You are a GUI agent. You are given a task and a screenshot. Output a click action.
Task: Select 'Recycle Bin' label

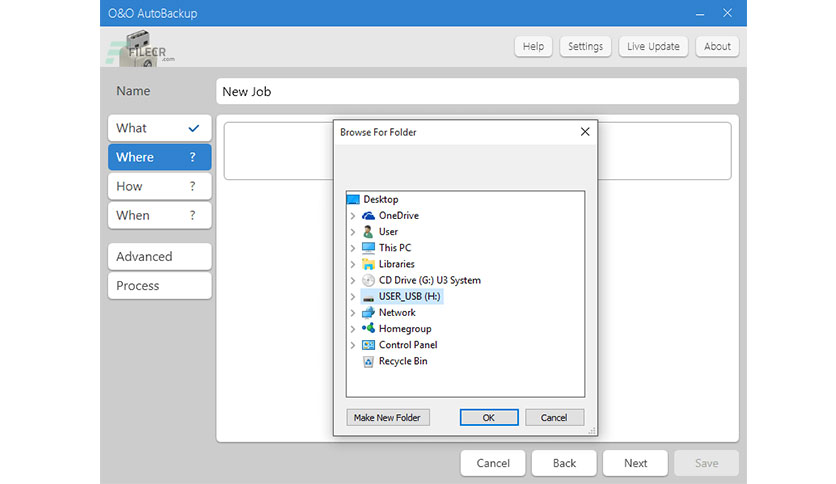click(403, 361)
